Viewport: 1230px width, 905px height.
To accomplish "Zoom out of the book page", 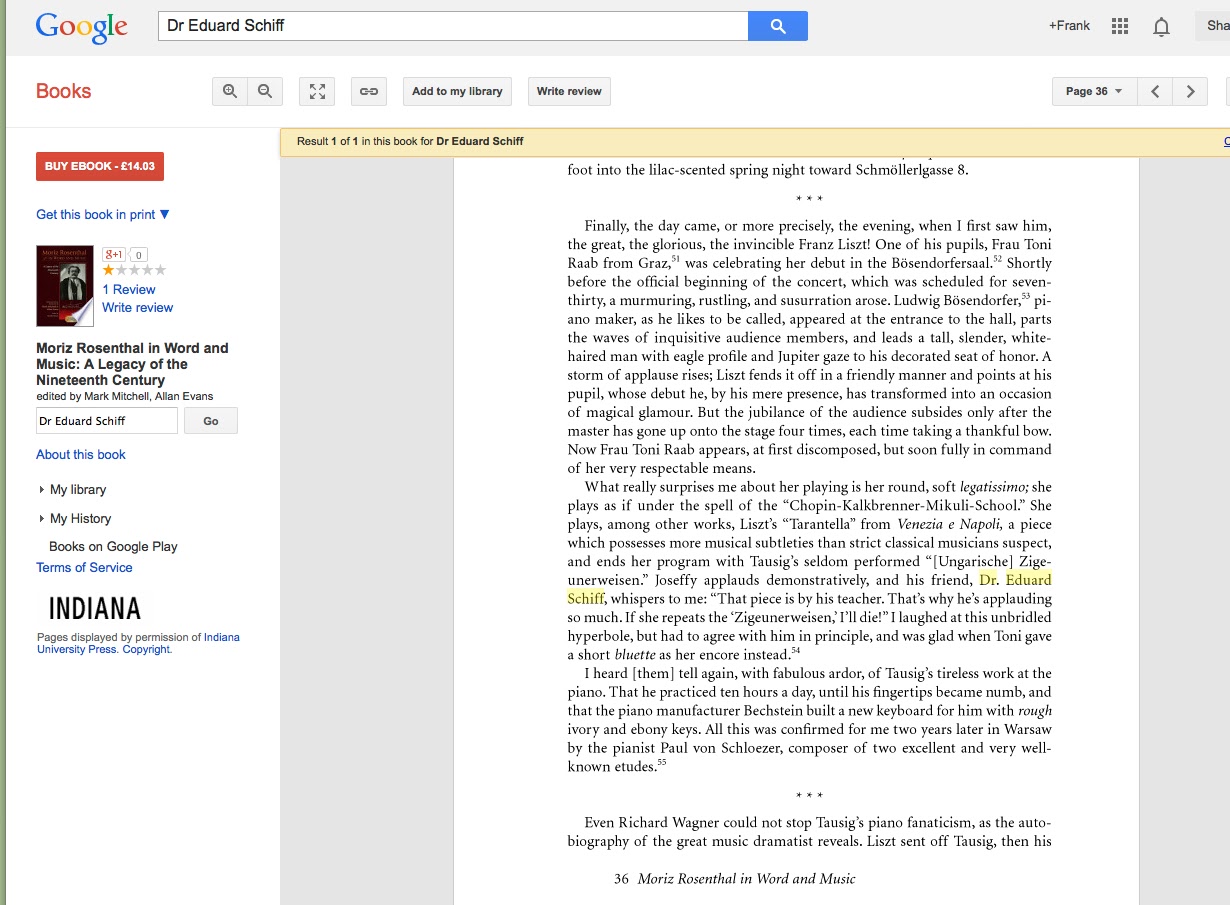I will point(265,91).
